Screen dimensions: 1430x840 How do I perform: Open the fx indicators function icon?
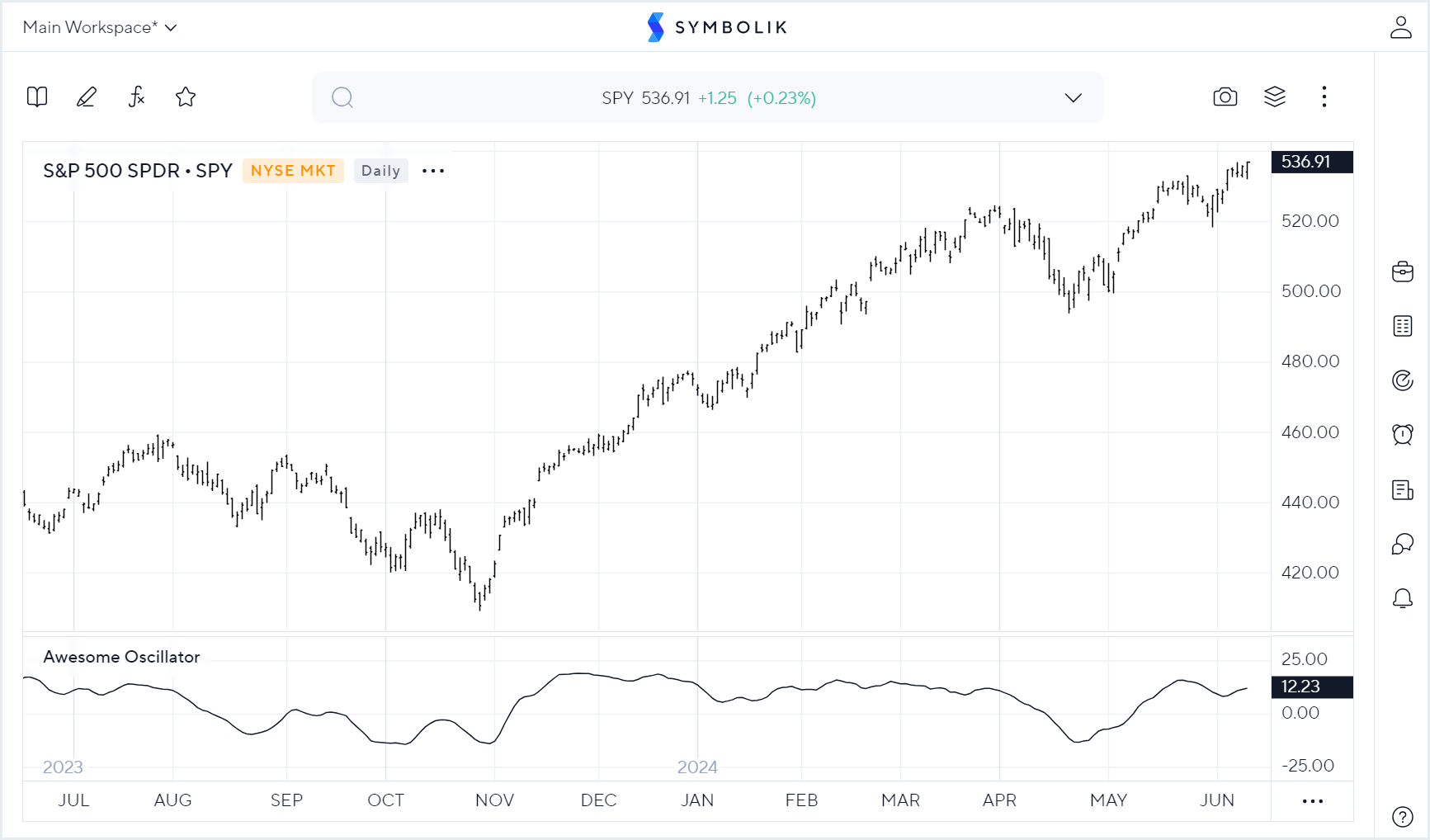[136, 97]
